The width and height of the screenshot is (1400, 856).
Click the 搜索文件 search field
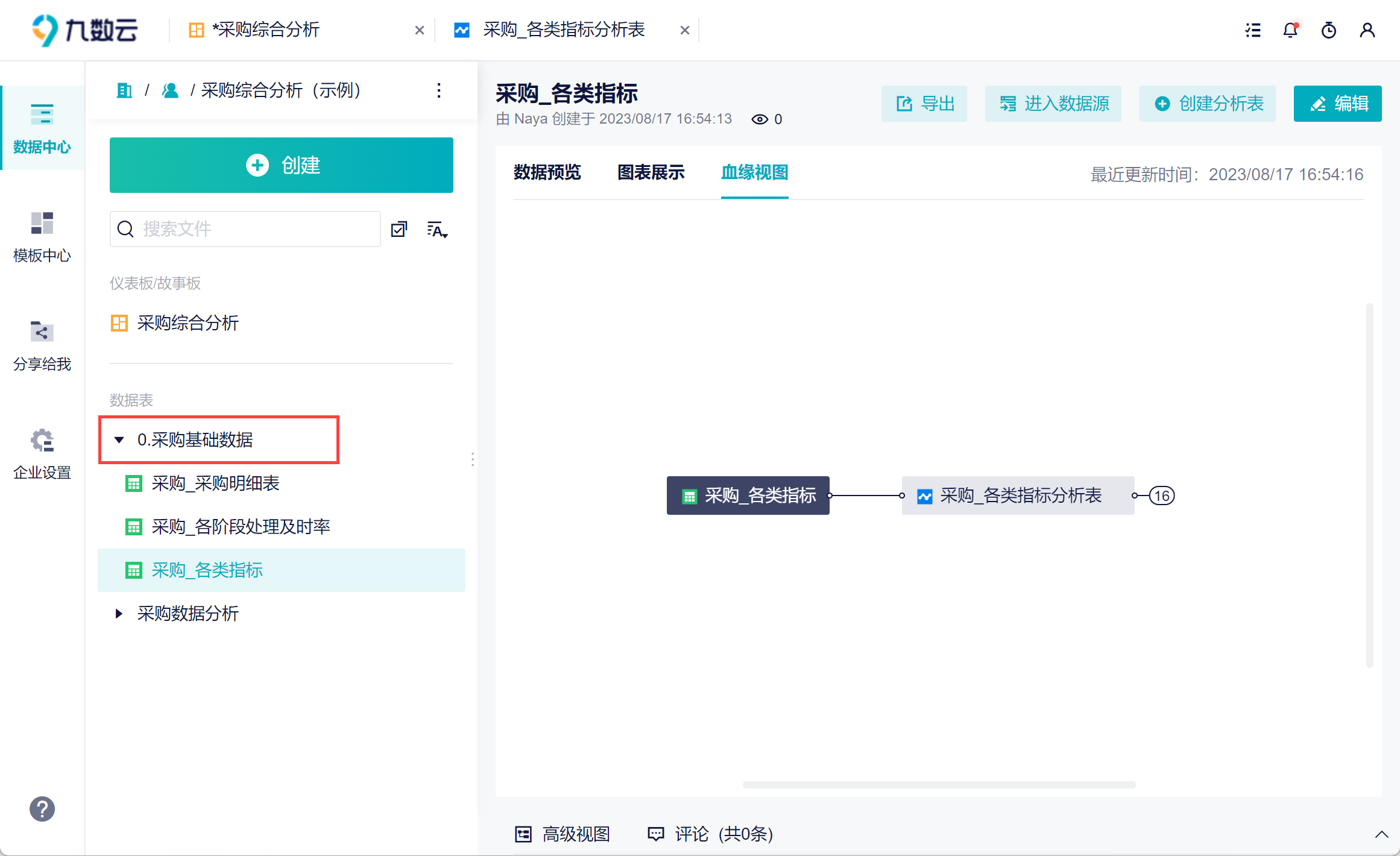click(253, 229)
